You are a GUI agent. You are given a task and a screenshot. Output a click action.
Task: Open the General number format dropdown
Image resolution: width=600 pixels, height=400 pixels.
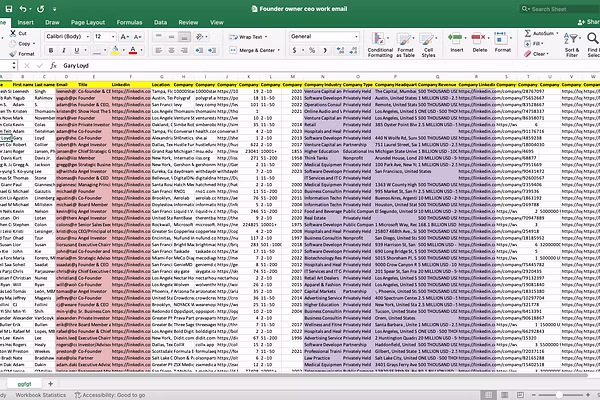(356, 37)
